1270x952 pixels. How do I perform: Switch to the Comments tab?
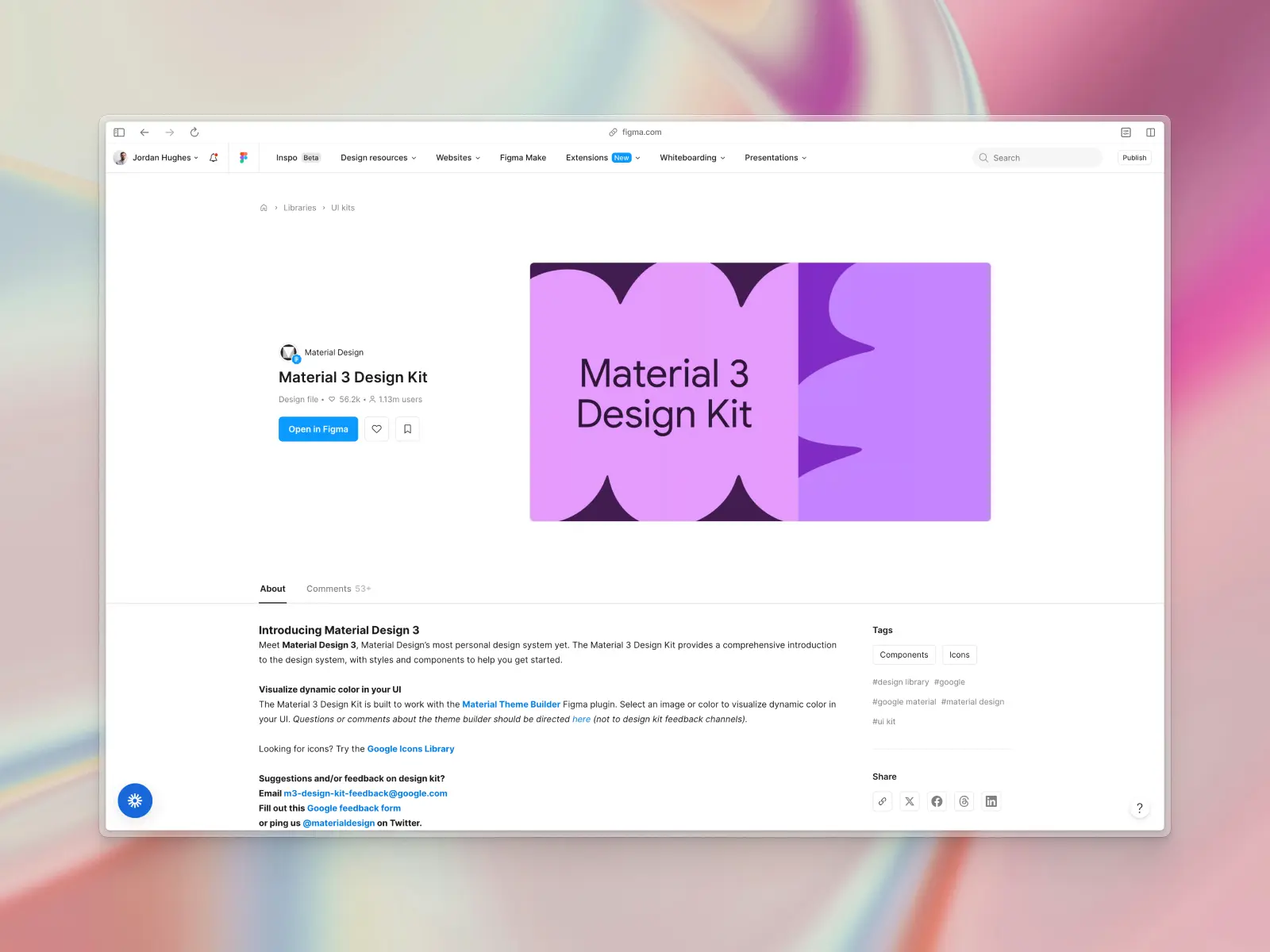pyautogui.click(x=338, y=589)
